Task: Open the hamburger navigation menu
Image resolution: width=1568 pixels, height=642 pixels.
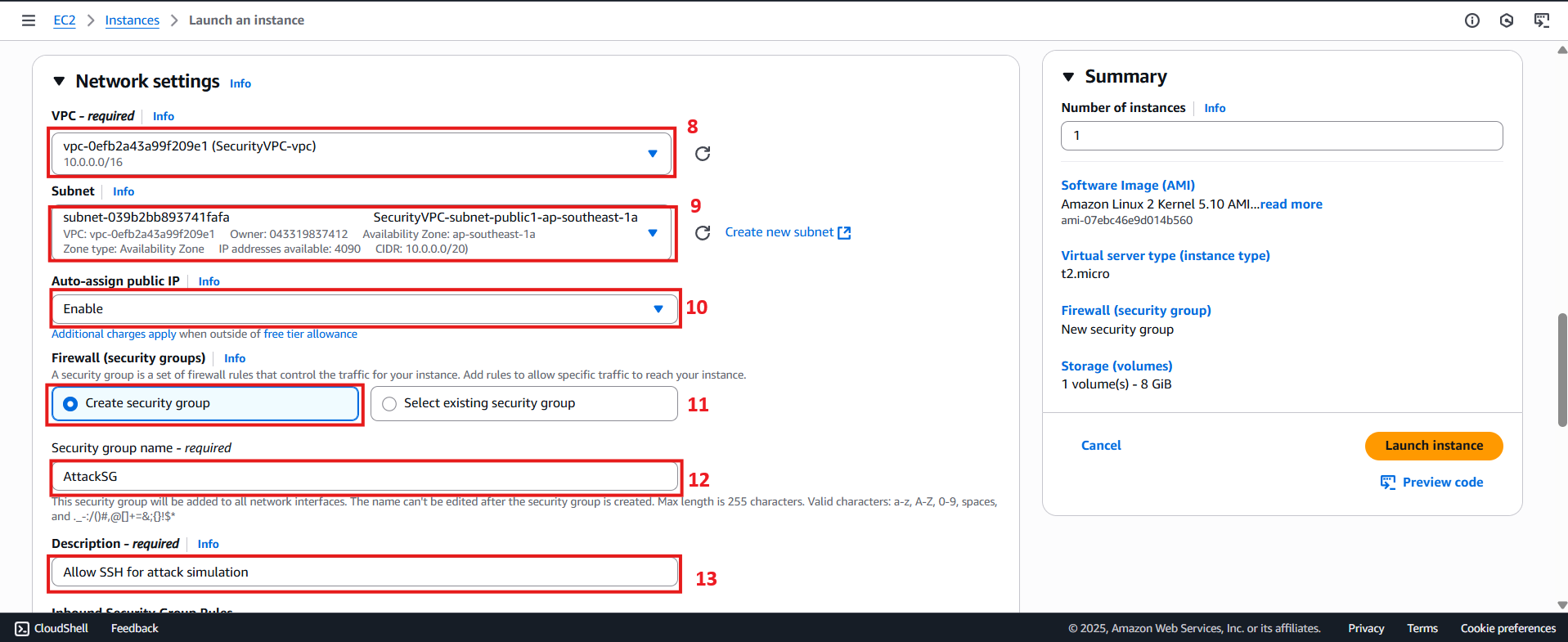Action: click(29, 20)
